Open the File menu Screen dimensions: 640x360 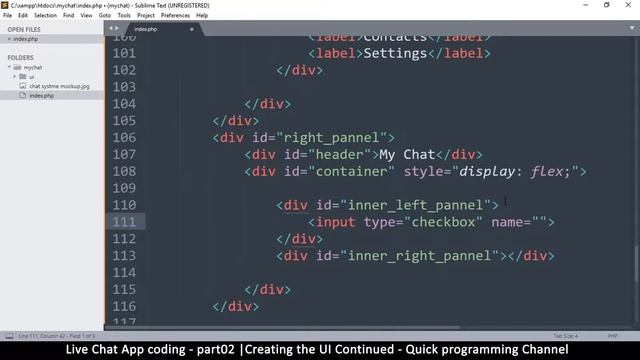coord(7,16)
